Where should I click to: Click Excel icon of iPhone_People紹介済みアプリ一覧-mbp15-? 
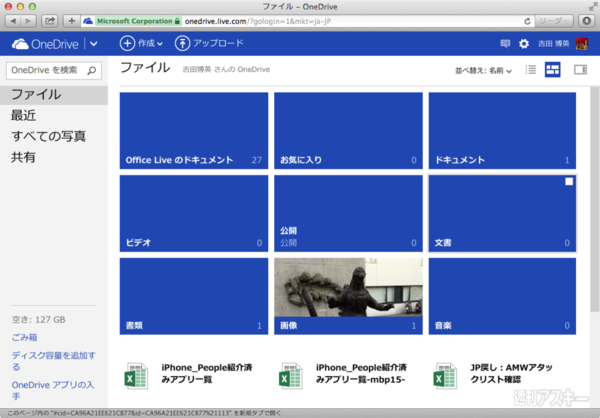pos(291,376)
